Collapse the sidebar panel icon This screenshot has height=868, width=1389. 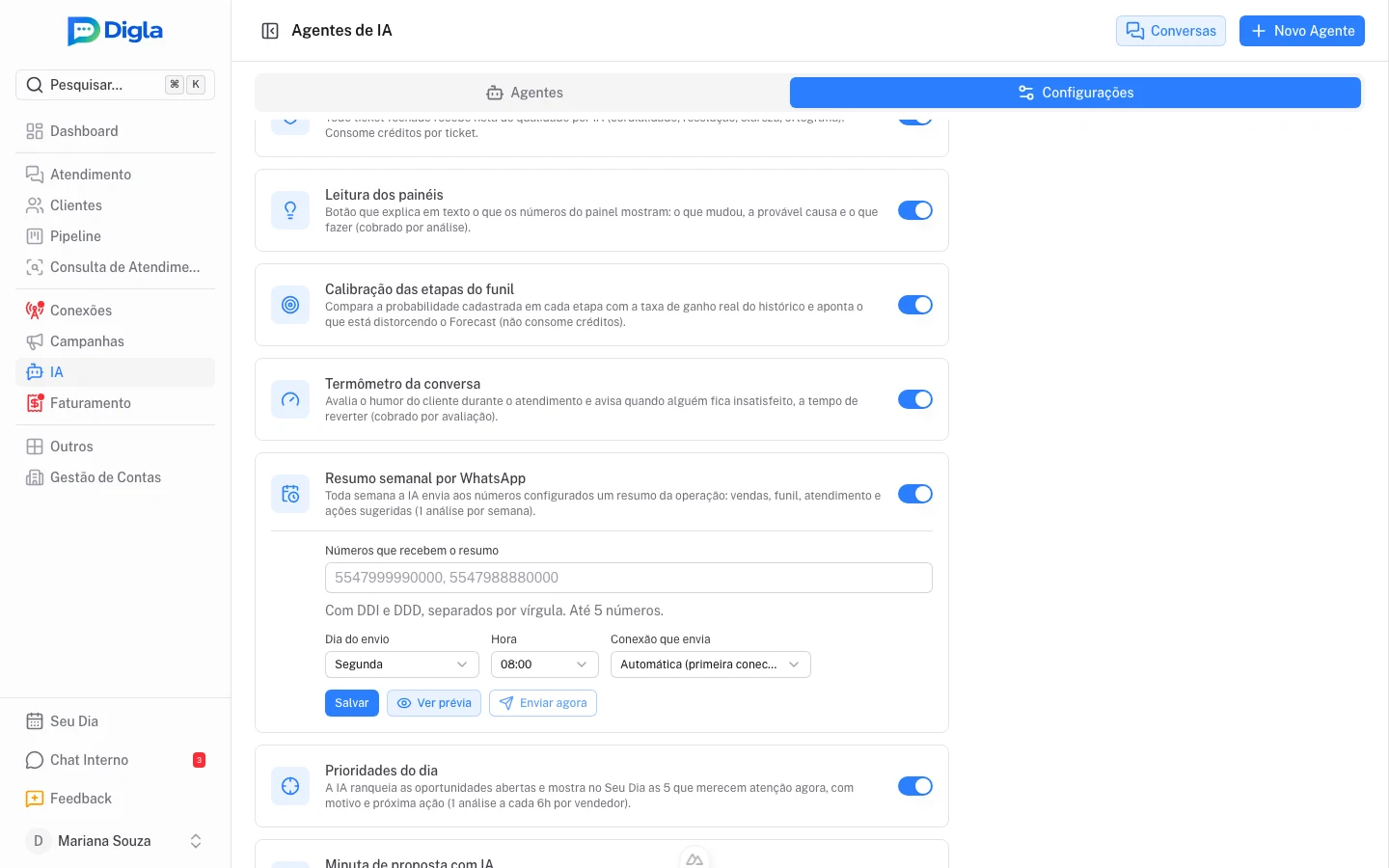click(270, 31)
